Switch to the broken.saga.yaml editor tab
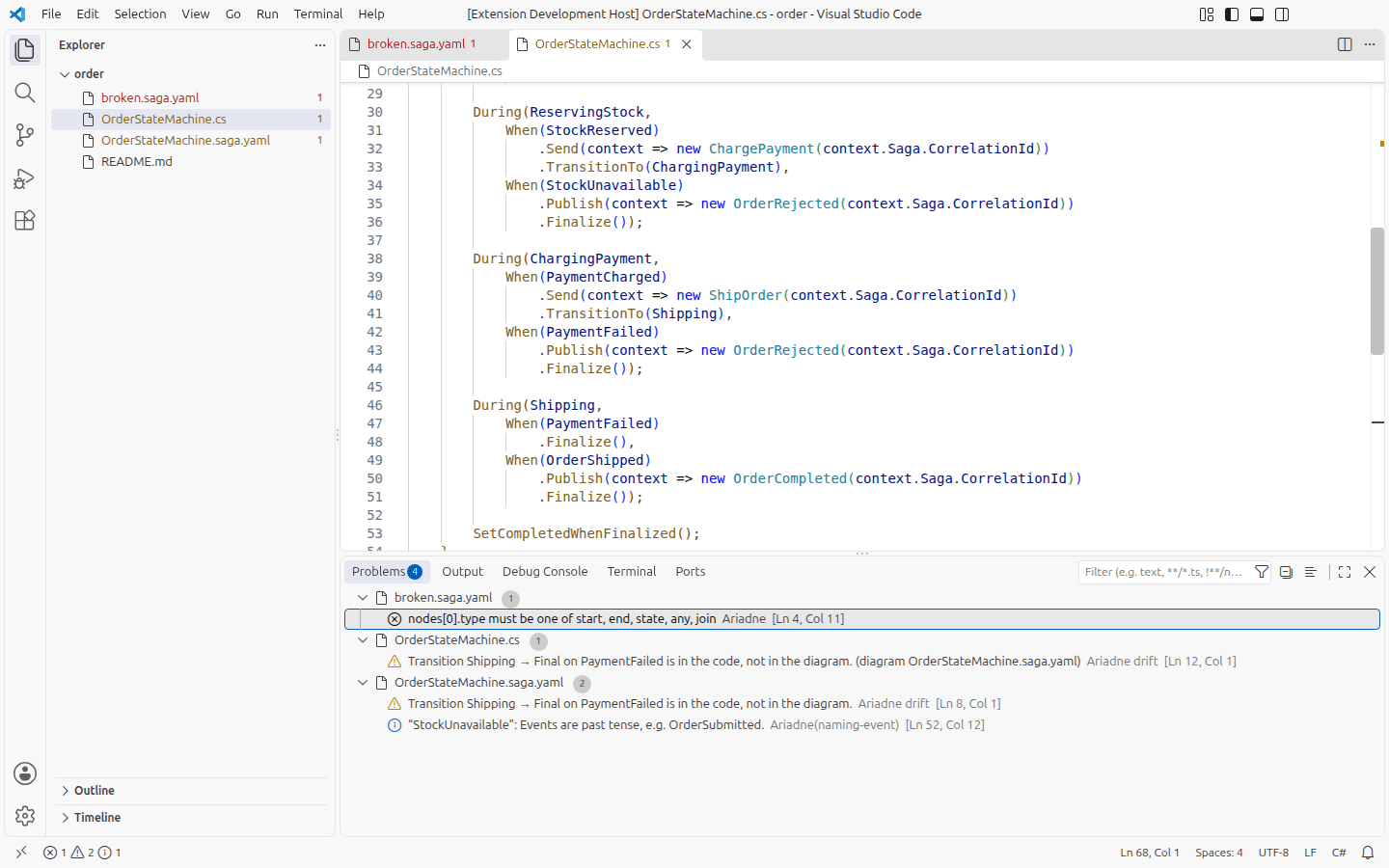 424,44
